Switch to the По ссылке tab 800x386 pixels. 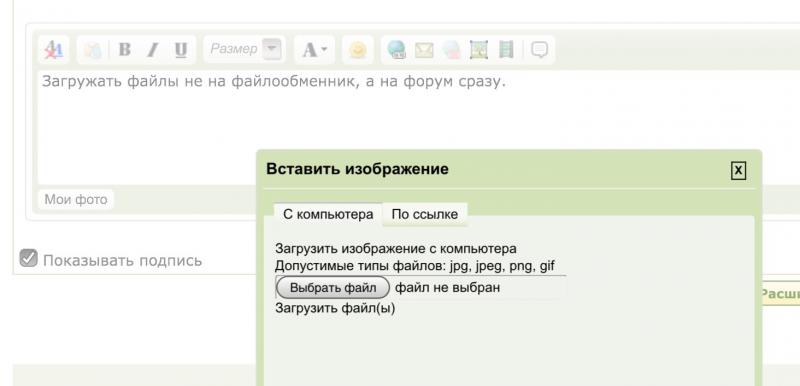click(424, 214)
